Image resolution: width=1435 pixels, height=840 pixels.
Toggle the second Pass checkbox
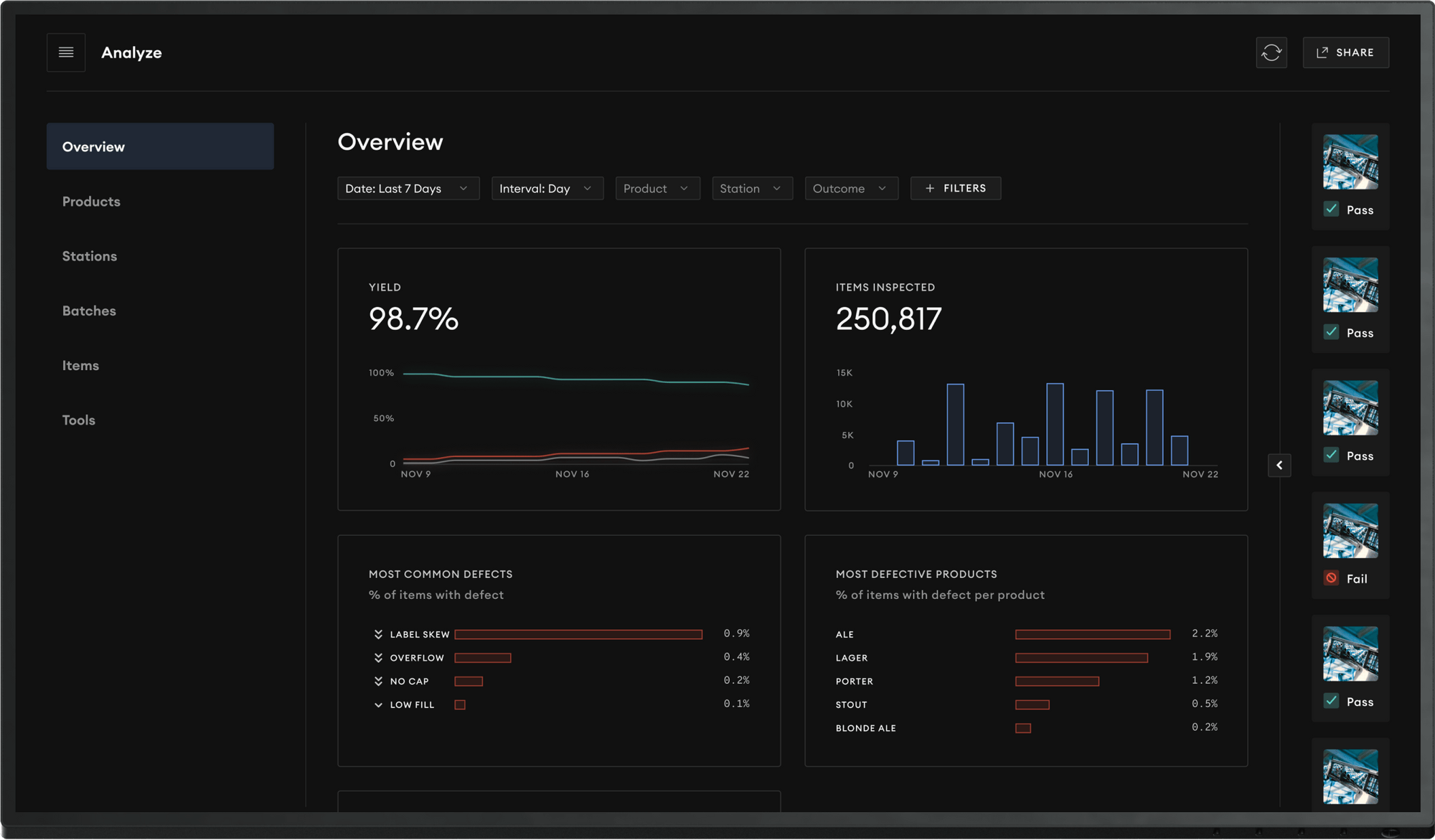coord(1331,332)
